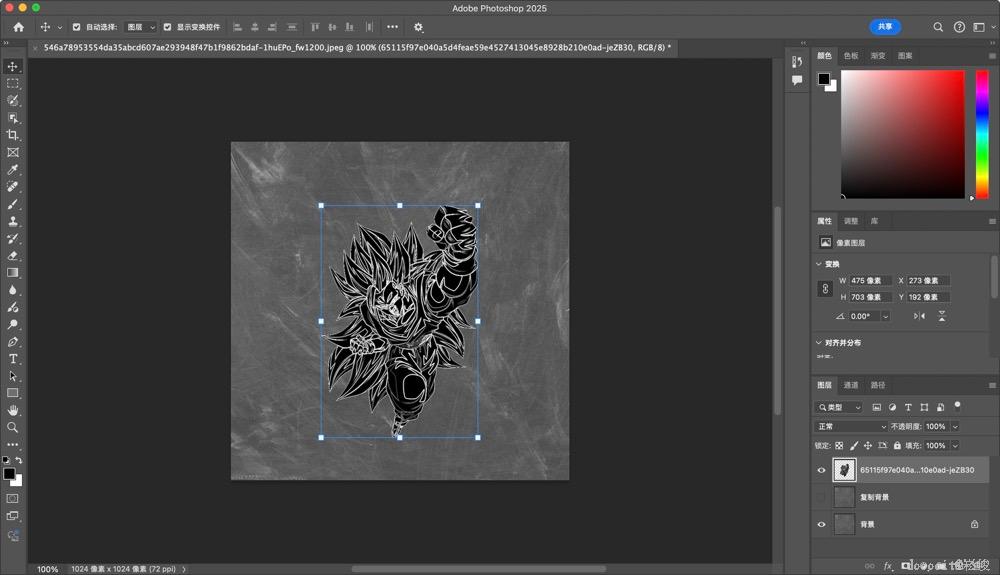The image size is (1000, 575).
Task: Activate the Zoom tool in the toolbar
Action: [x=13, y=427]
